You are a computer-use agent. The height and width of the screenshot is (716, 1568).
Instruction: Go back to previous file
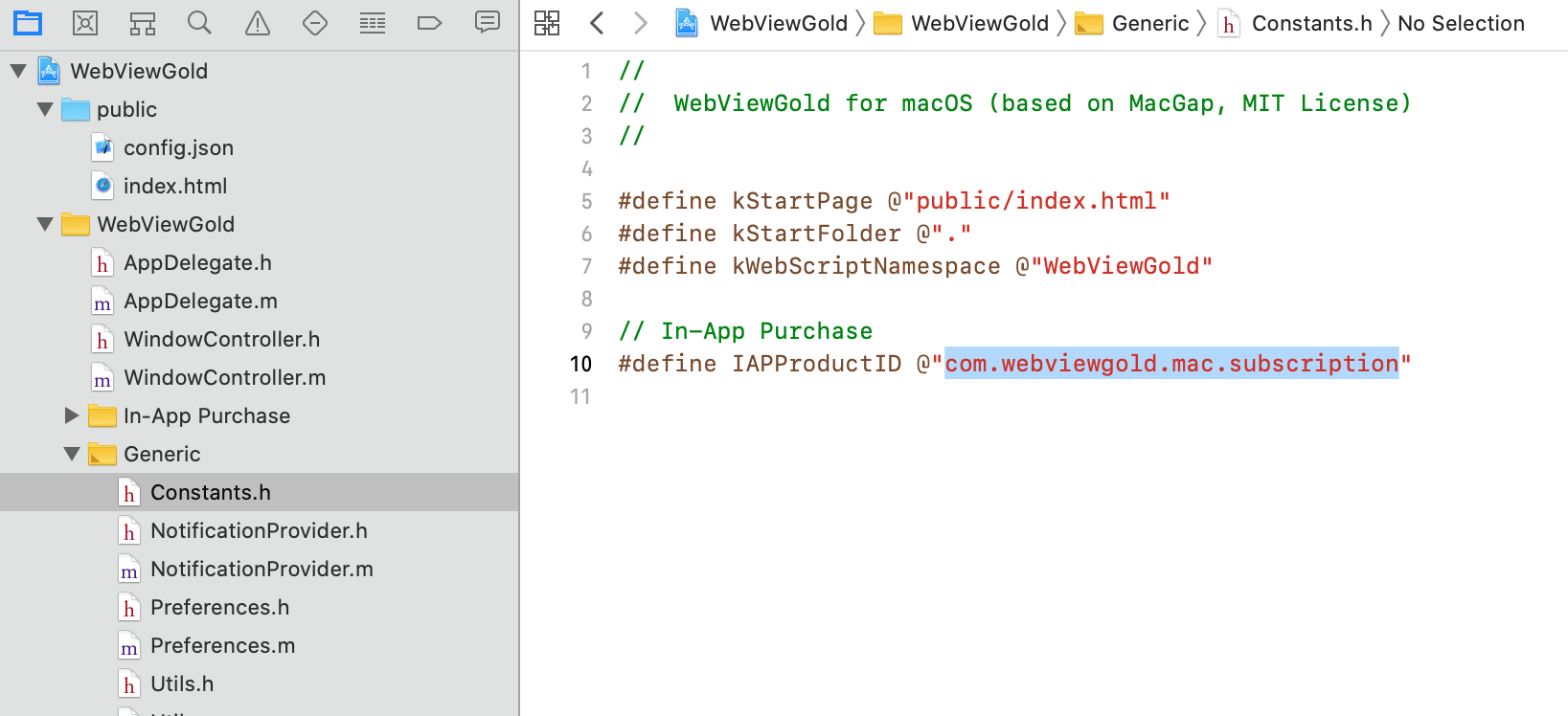(x=597, y=23)
